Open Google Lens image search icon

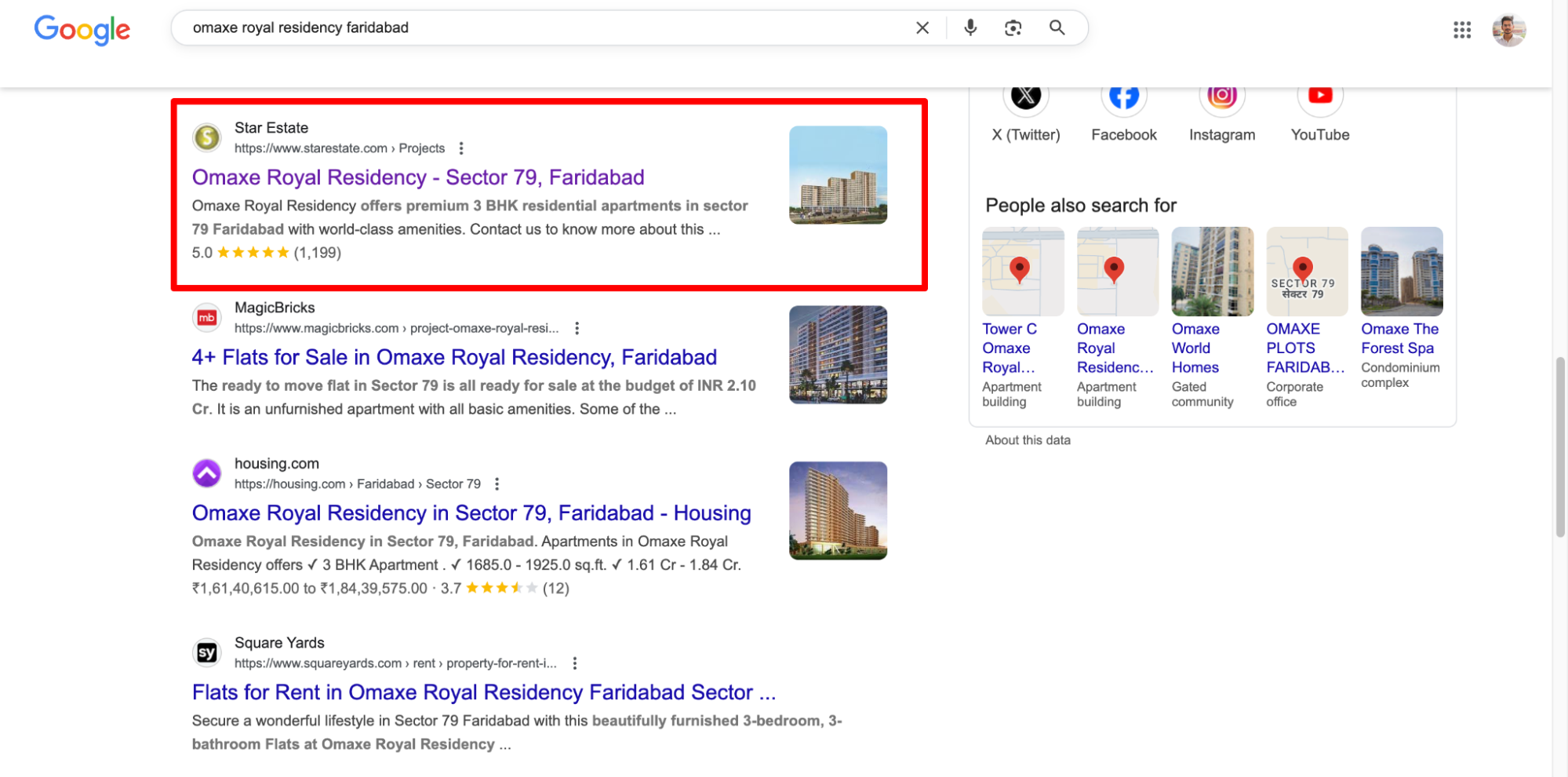point(1013,28)
